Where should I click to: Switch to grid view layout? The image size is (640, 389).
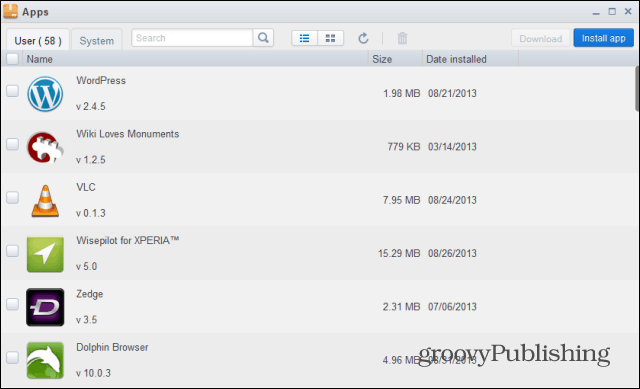tap(331, 38)
